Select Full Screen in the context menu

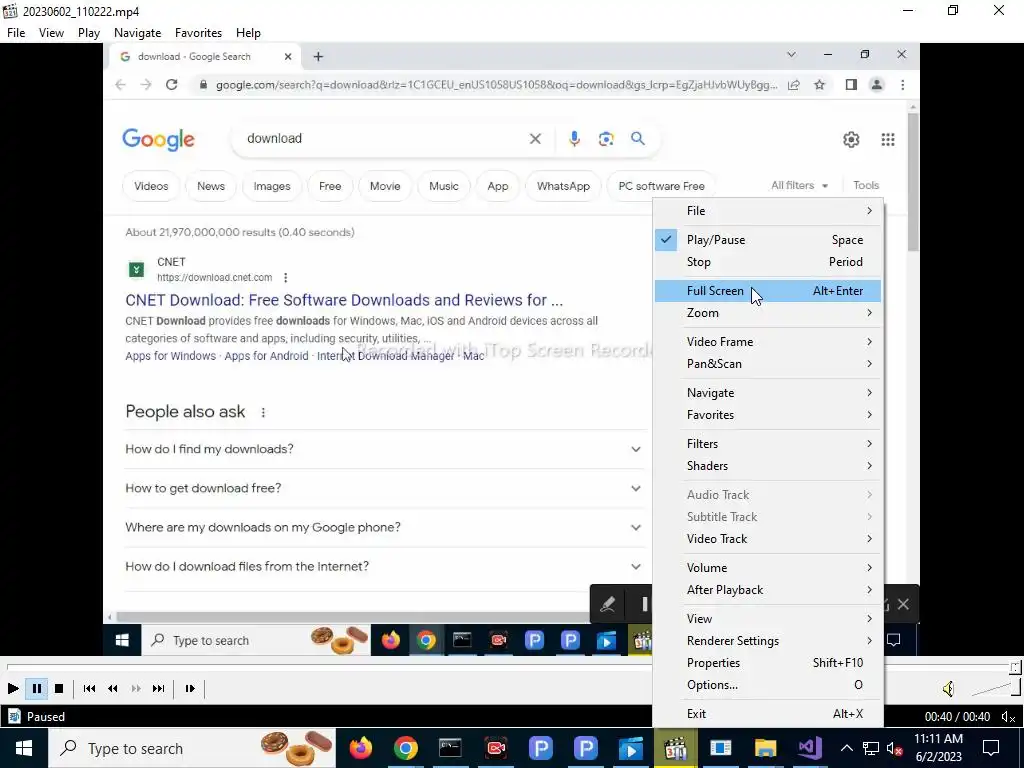[x=768, y=291]
